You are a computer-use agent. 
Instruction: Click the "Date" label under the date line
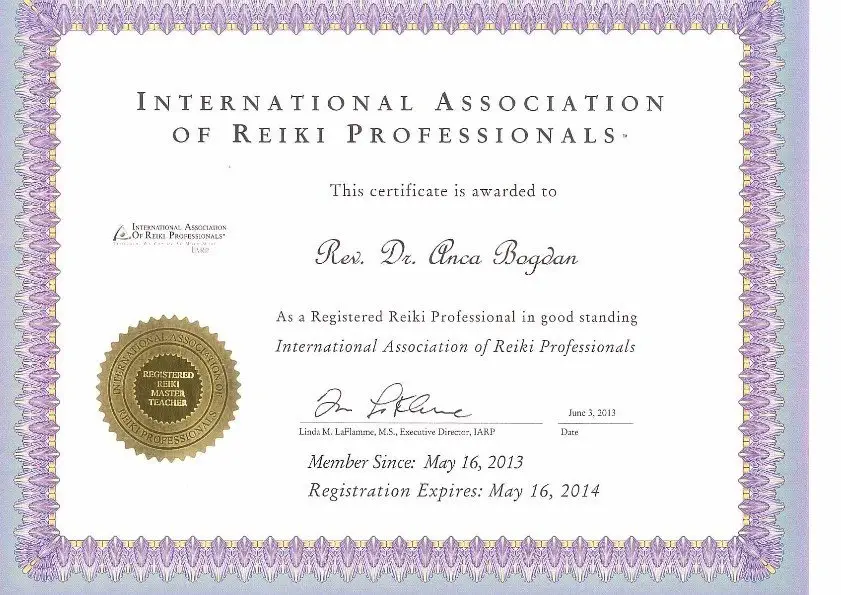[x=570, y=432]
